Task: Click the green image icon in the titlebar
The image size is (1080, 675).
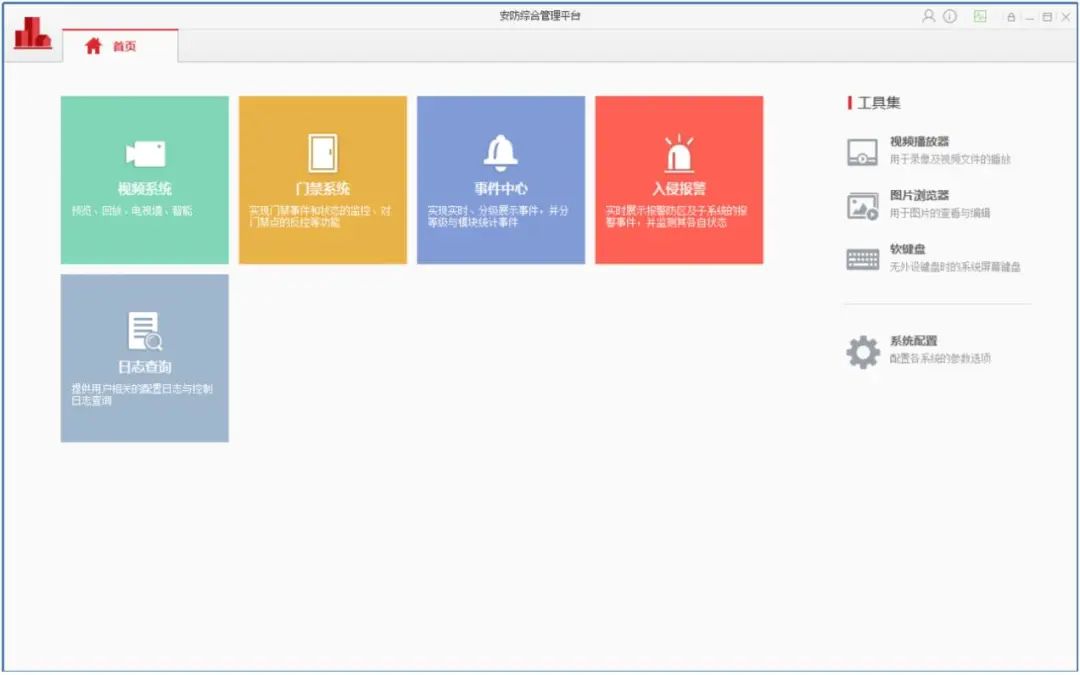Action: click(980, 15)
